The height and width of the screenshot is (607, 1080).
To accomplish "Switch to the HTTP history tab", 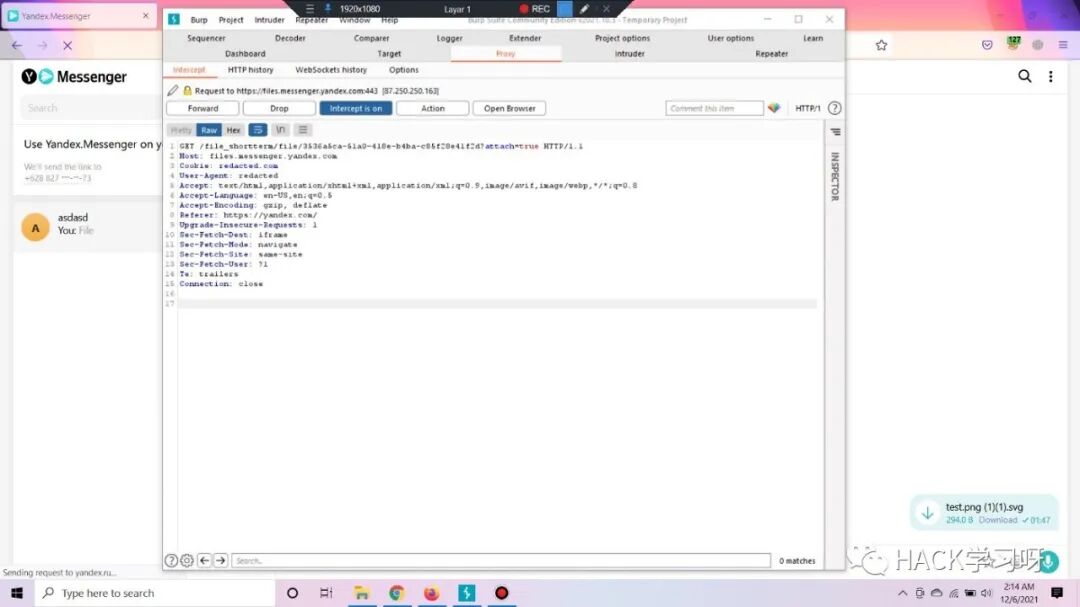I will [x=251, y=70].
